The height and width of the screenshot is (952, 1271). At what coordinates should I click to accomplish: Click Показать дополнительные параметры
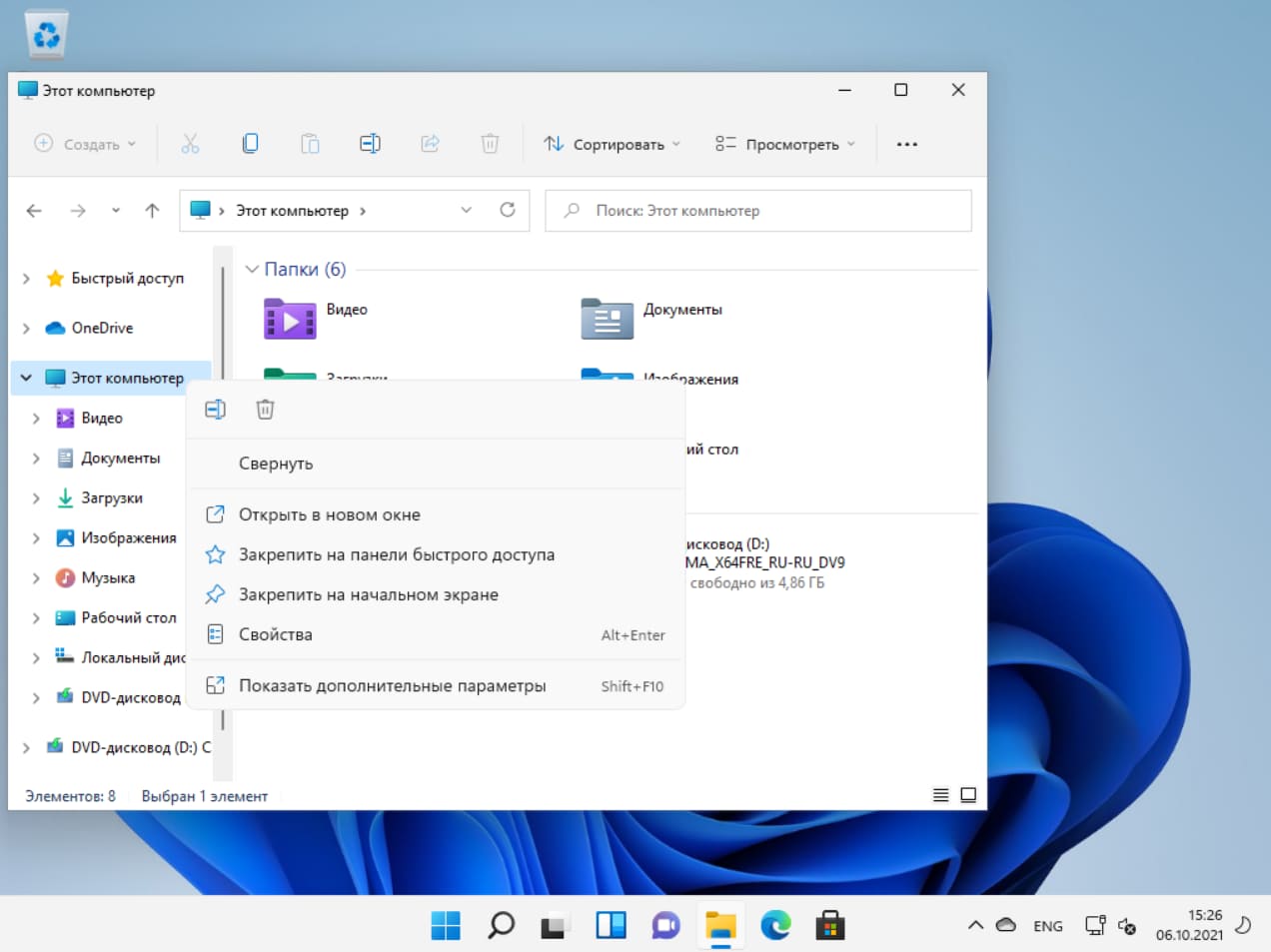(x=392, y=686)
